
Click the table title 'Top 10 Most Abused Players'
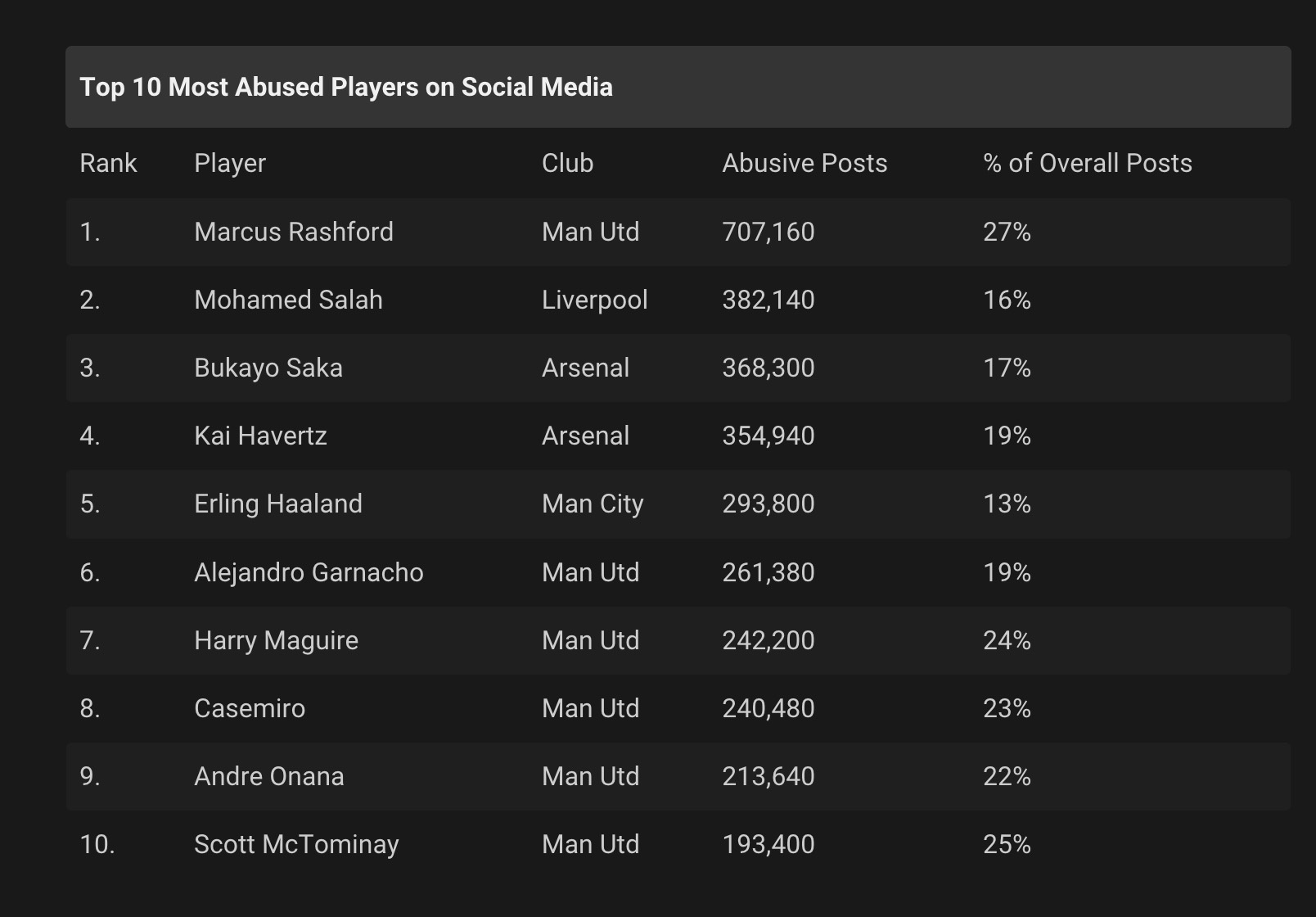[345, 87]
